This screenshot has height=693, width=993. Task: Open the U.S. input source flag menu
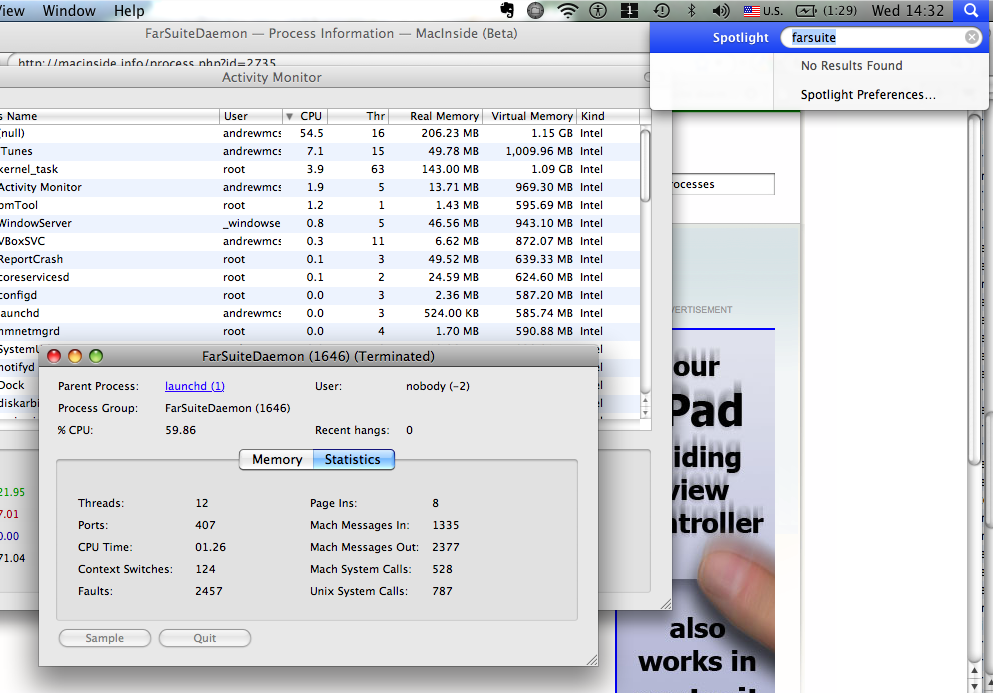762,11
